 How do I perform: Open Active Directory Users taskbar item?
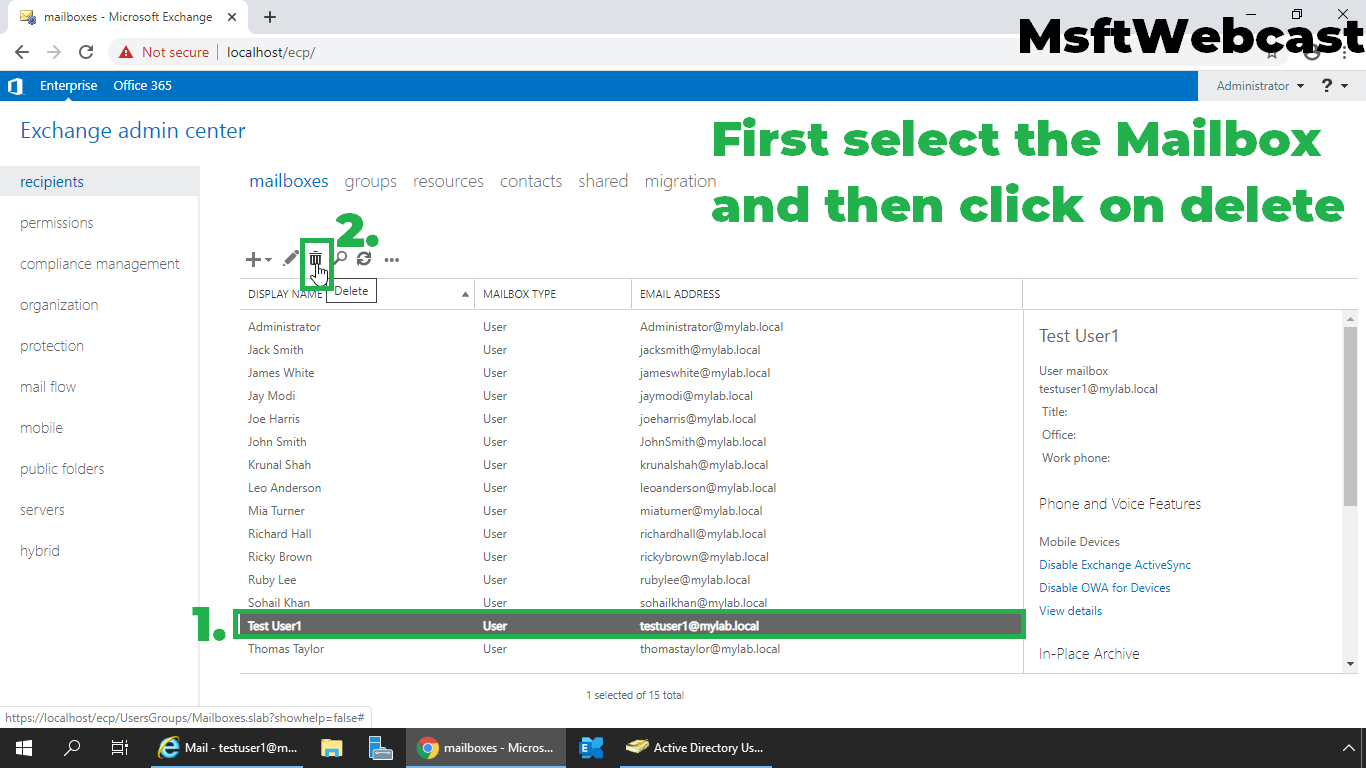tap(695, 748)
